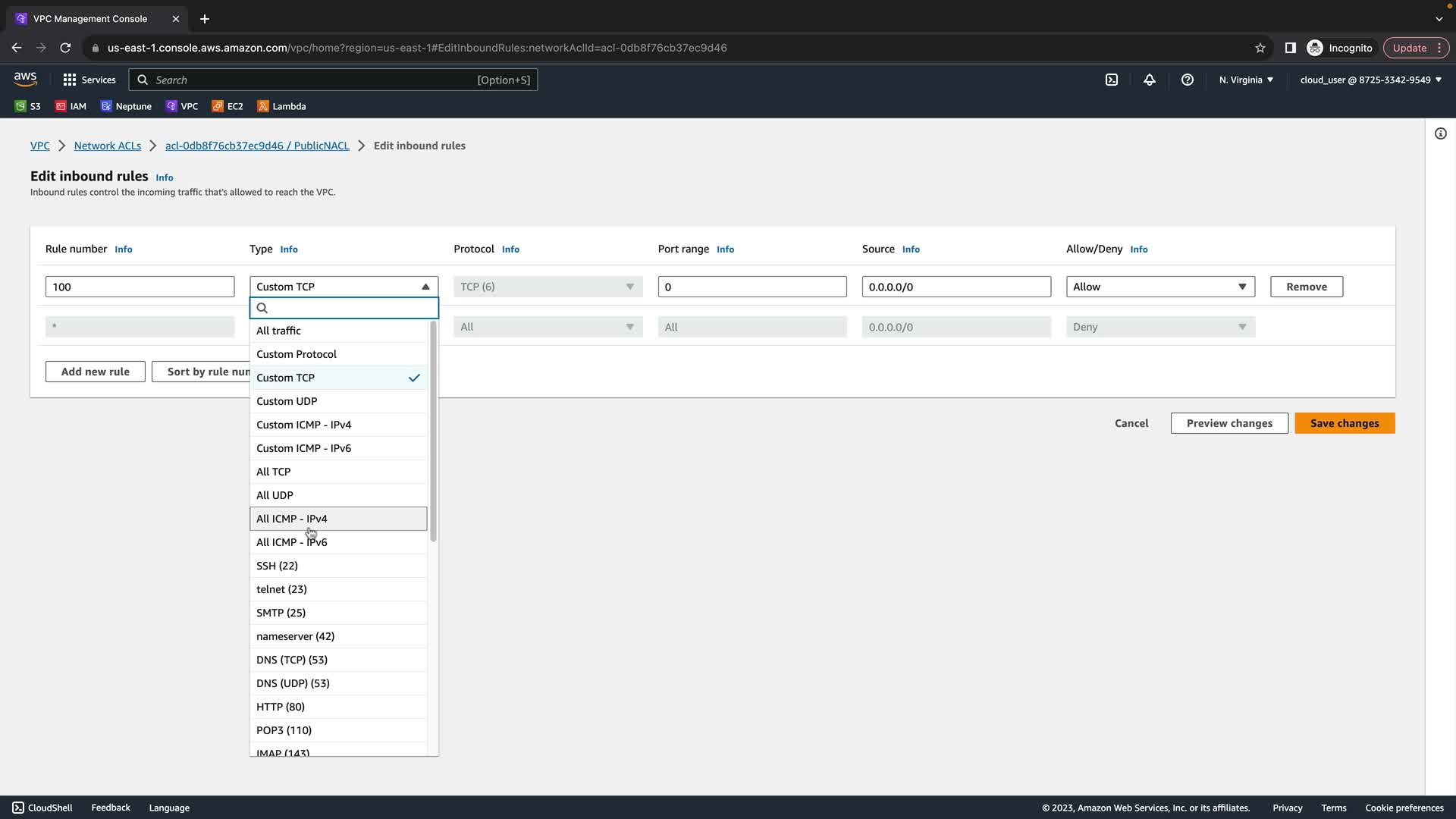Follow the Network ACLs breadcrumb link
Image resolution: width=1456 pixels, height=819 pixels.
(x=108, y=146)
